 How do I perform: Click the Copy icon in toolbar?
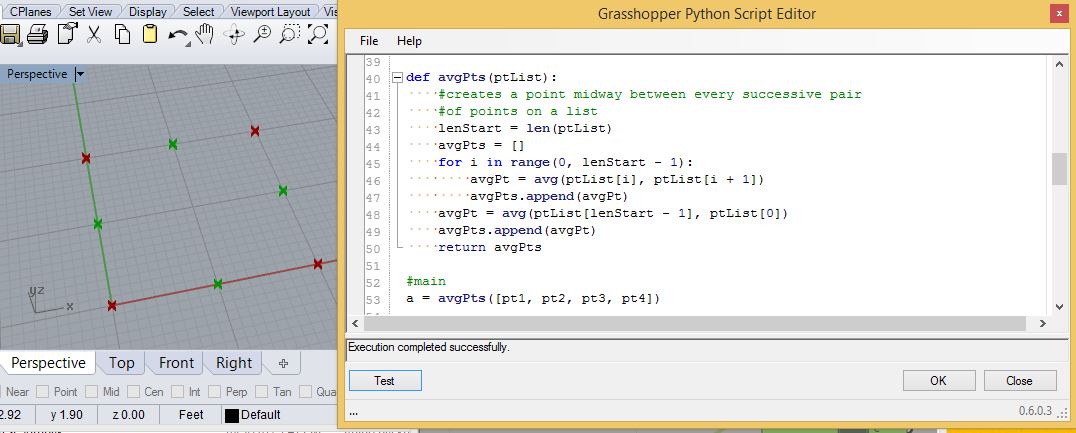pyautogui.click(x=122, y=34)
